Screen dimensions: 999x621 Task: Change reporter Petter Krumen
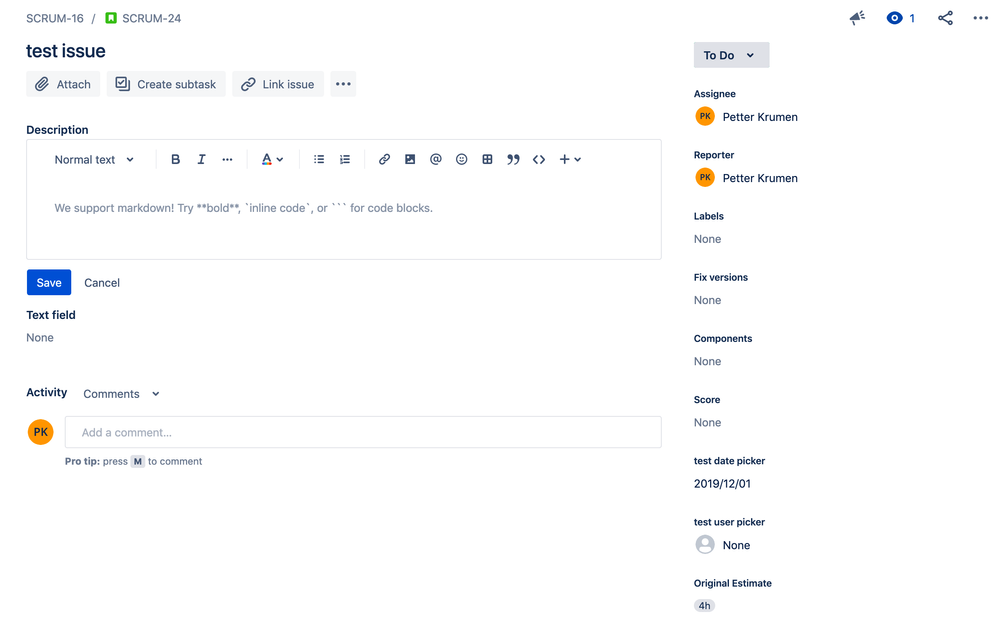[x=760, y=178]
